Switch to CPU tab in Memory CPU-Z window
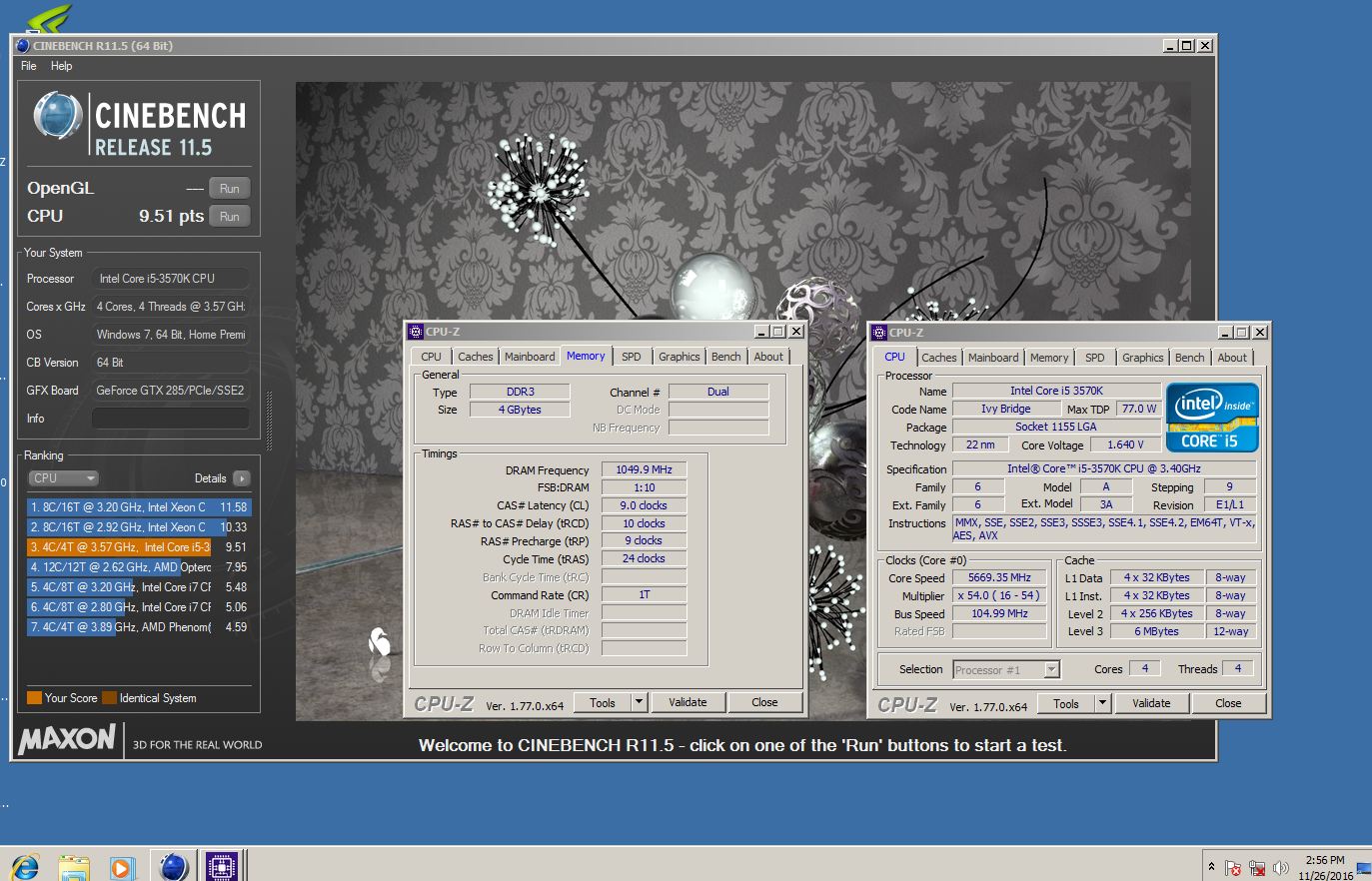 point(431,357)
